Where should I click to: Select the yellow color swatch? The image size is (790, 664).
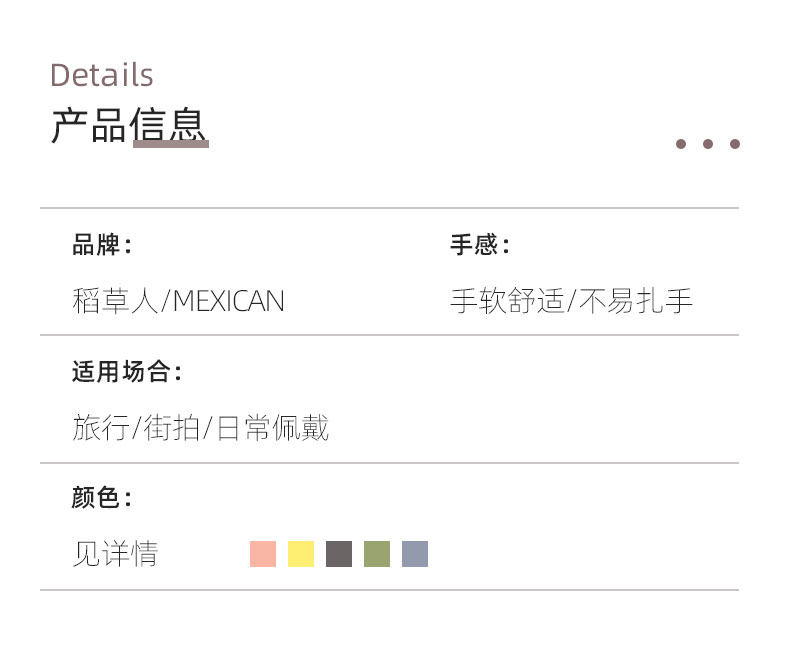pos(301,554)
